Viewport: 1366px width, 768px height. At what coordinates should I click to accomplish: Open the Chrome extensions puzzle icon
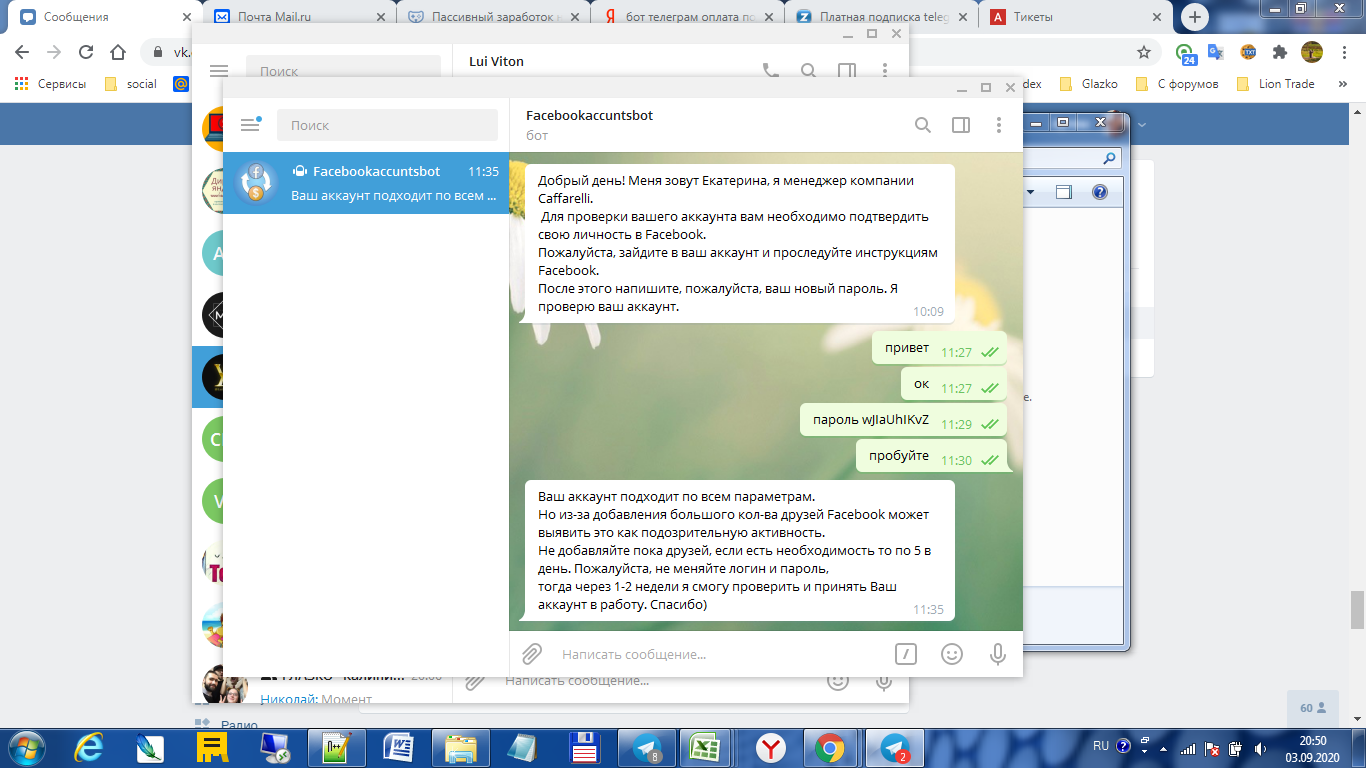coord(1280,52)
